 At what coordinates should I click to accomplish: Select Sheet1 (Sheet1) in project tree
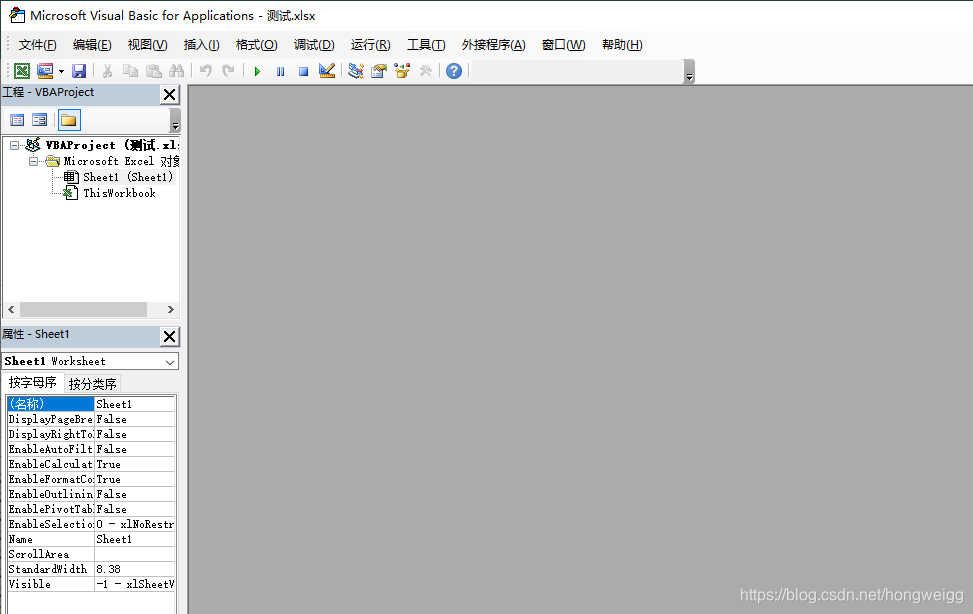128,177
